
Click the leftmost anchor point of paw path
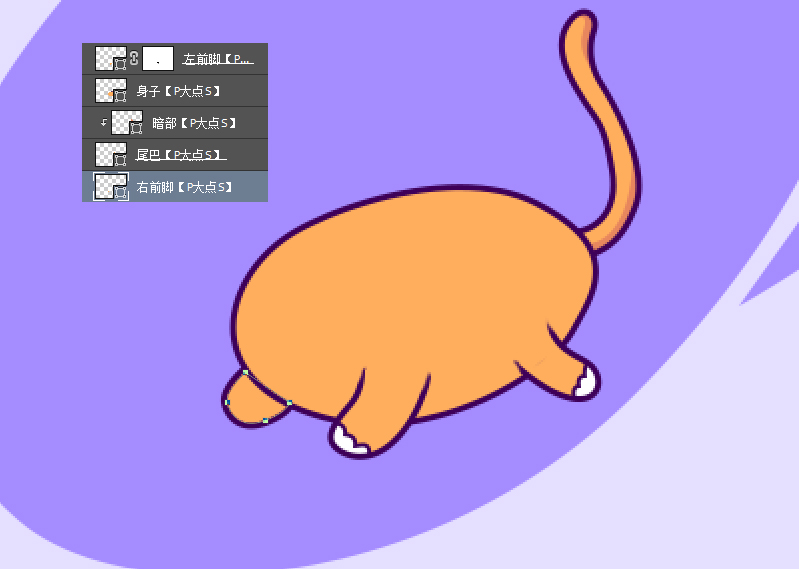(x=227, y=402)
